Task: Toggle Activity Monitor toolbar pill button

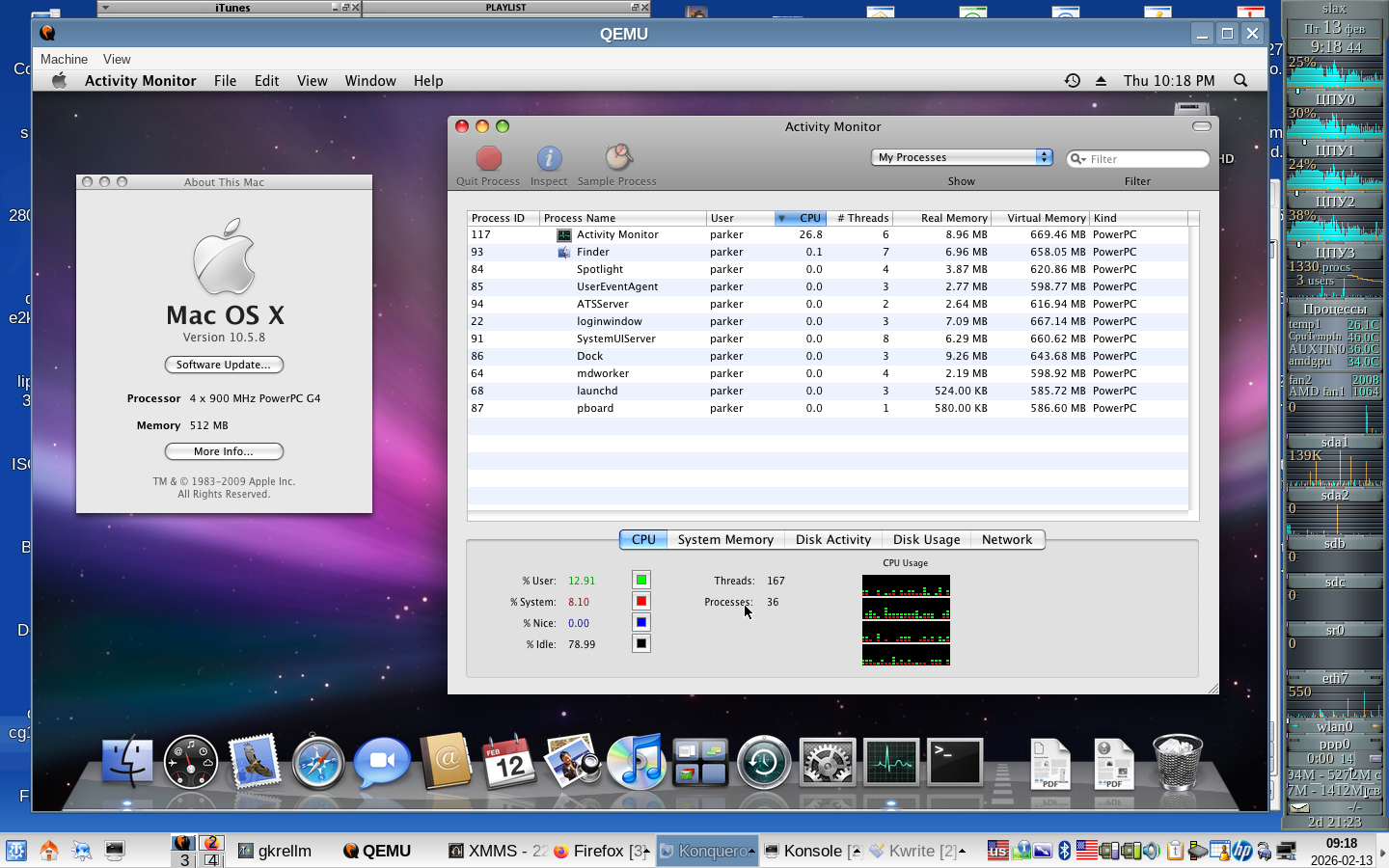Action: (1202, 126)
